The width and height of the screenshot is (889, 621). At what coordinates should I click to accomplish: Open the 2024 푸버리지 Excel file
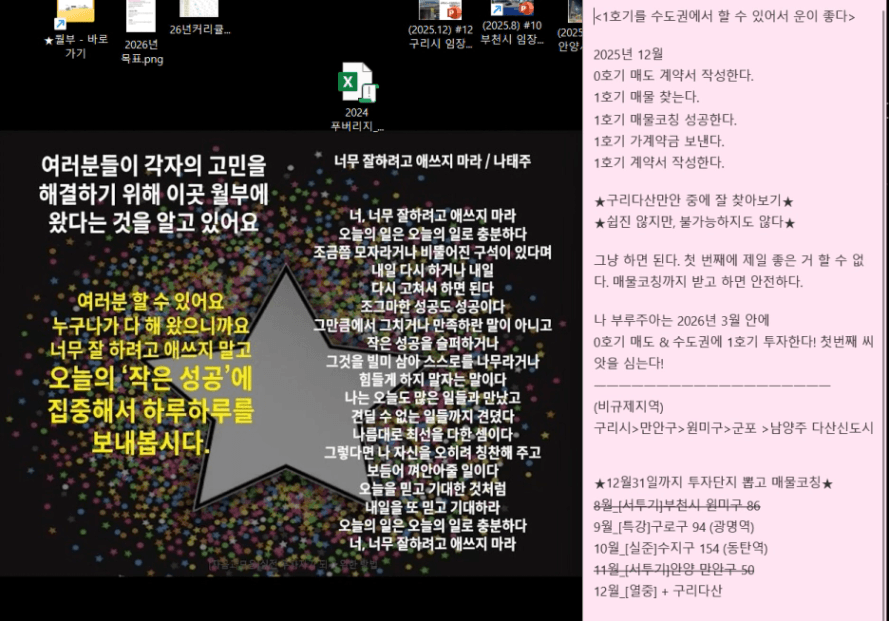point(357,97)
